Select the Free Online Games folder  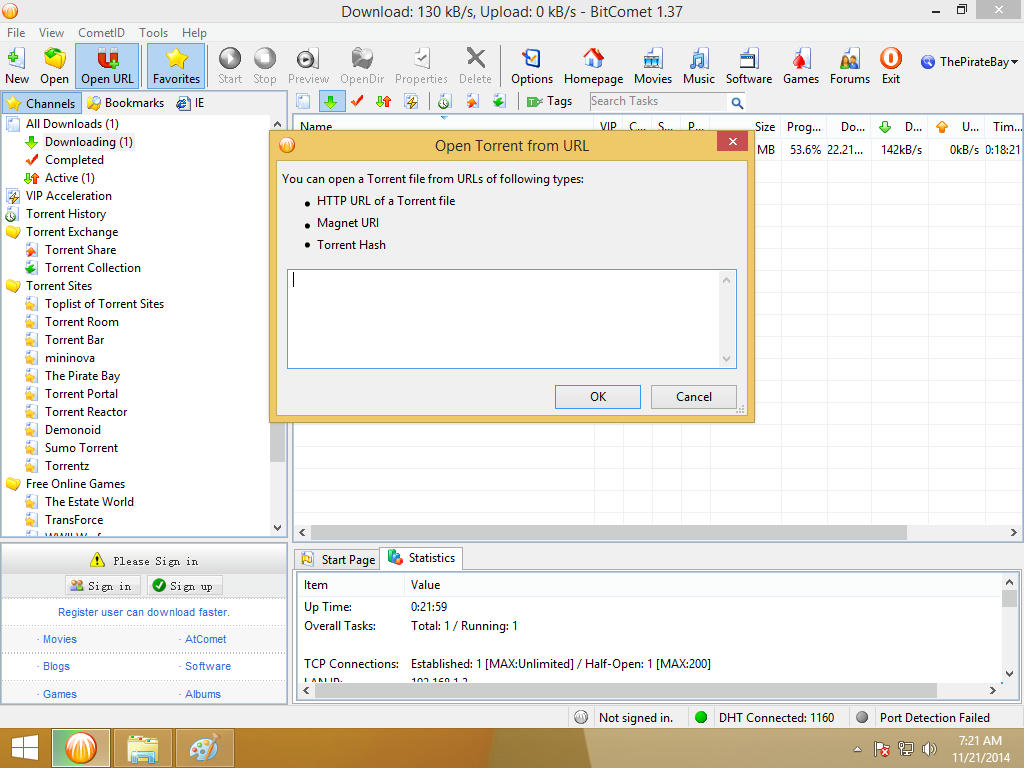point(75,483)
